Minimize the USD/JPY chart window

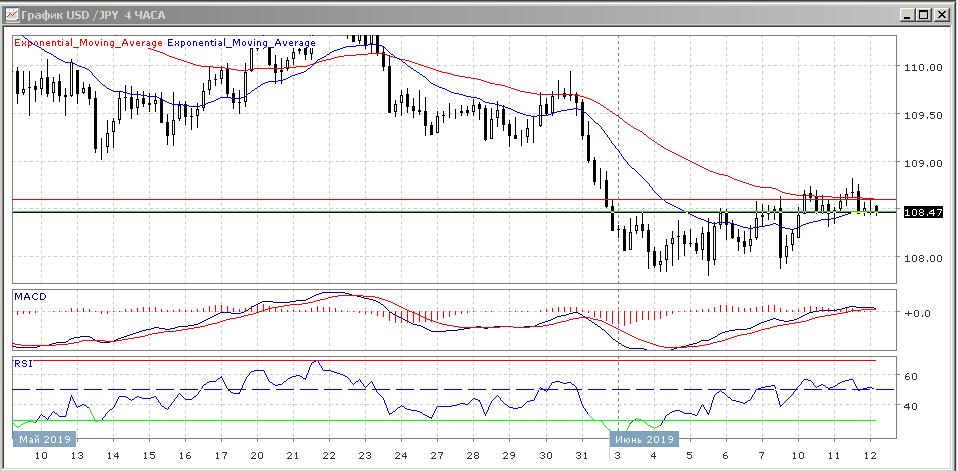(x=904, y=14)
